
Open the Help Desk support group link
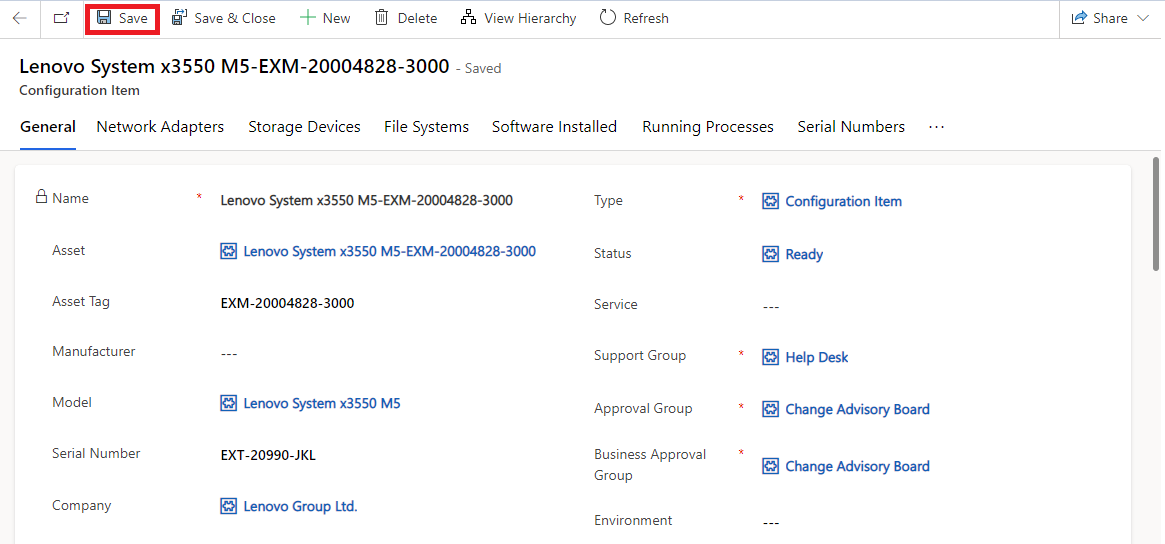[x=817, y=357]
